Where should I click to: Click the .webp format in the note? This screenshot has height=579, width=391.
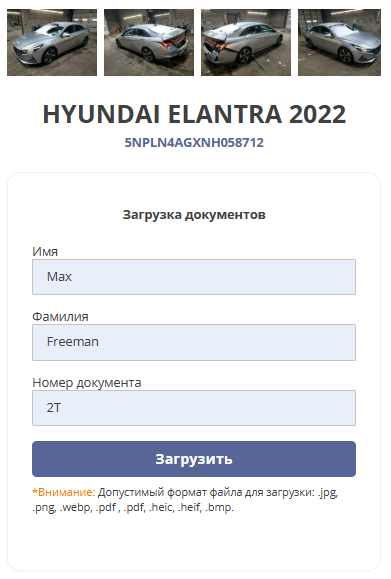pyautogui.click(x=76, y=507)
